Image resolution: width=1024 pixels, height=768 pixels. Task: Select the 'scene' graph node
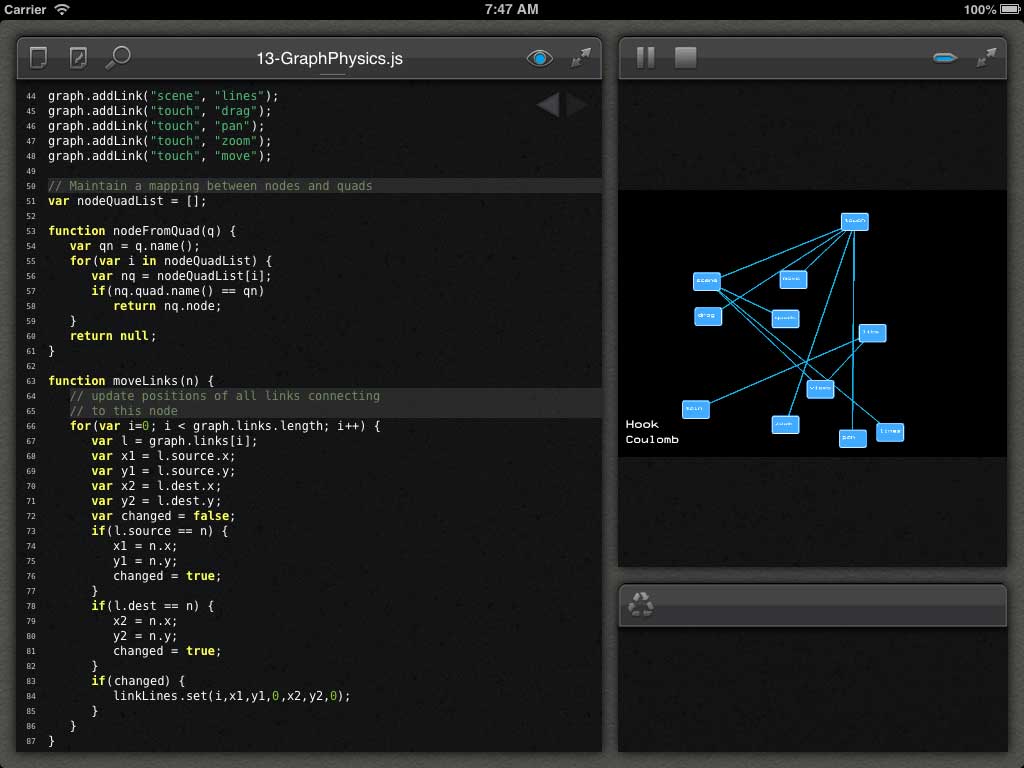point(707,281)
